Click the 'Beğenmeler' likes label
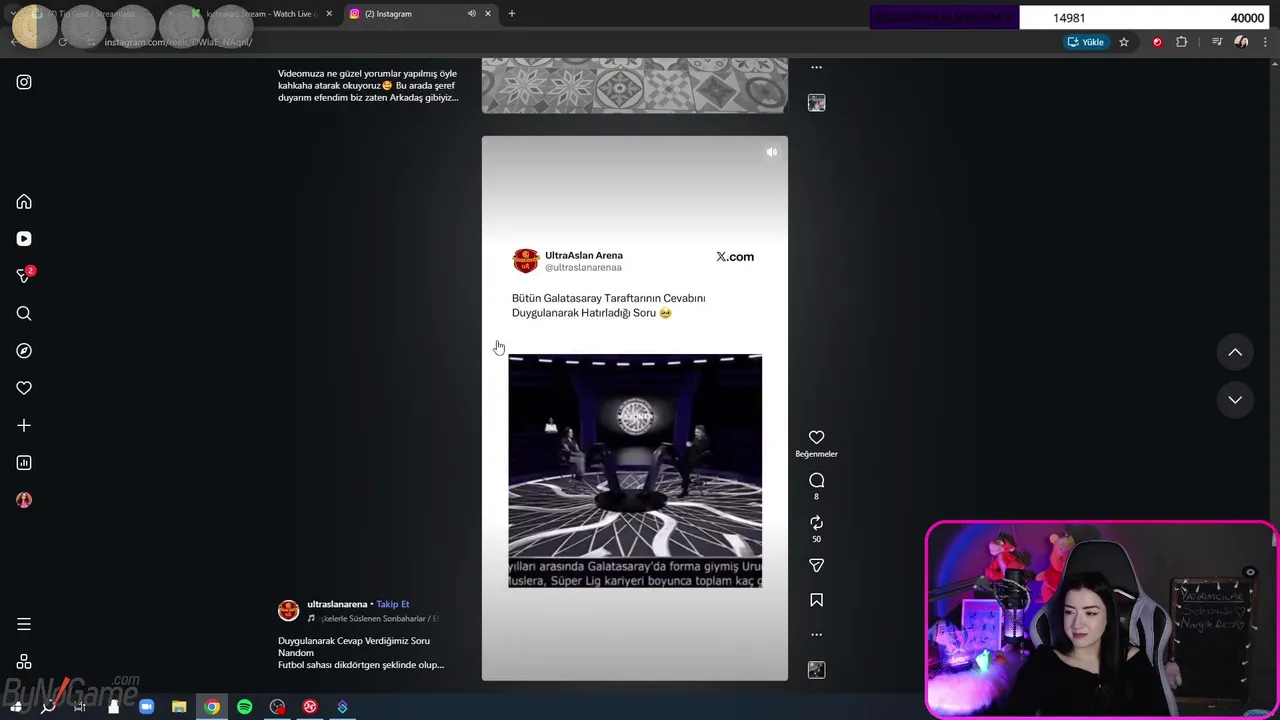 click(x=816, y=454)
